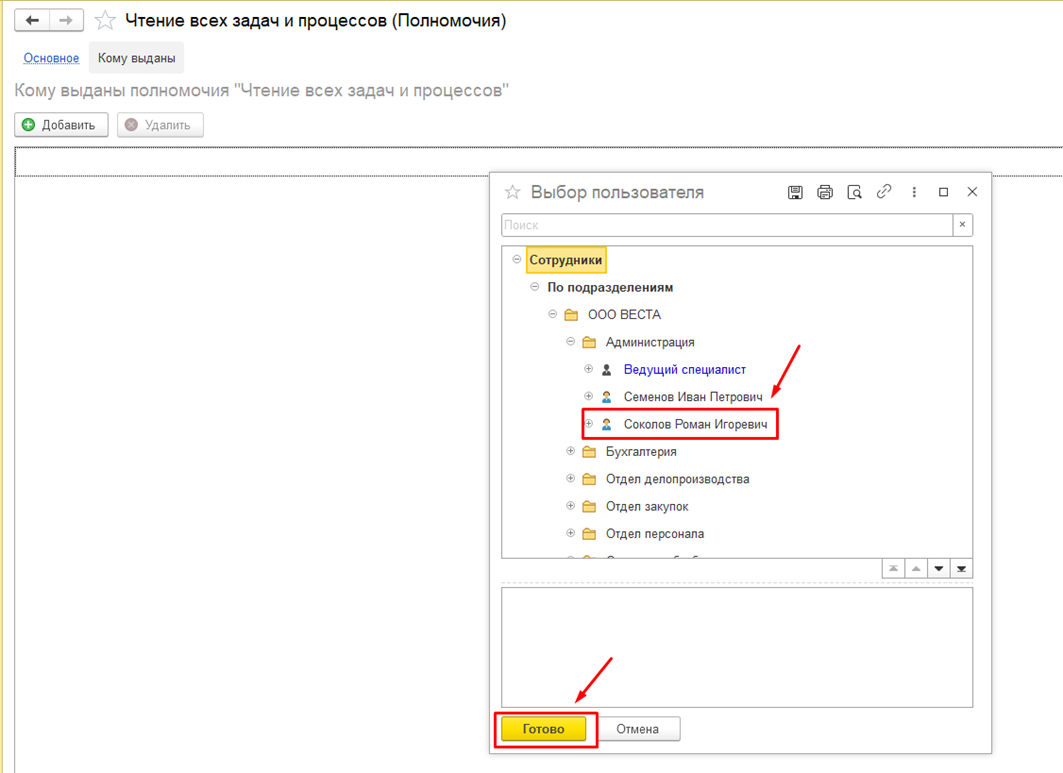Move selection to top with first arrow button
This screenshot has height=773, width=1063.
pos(894,568)
